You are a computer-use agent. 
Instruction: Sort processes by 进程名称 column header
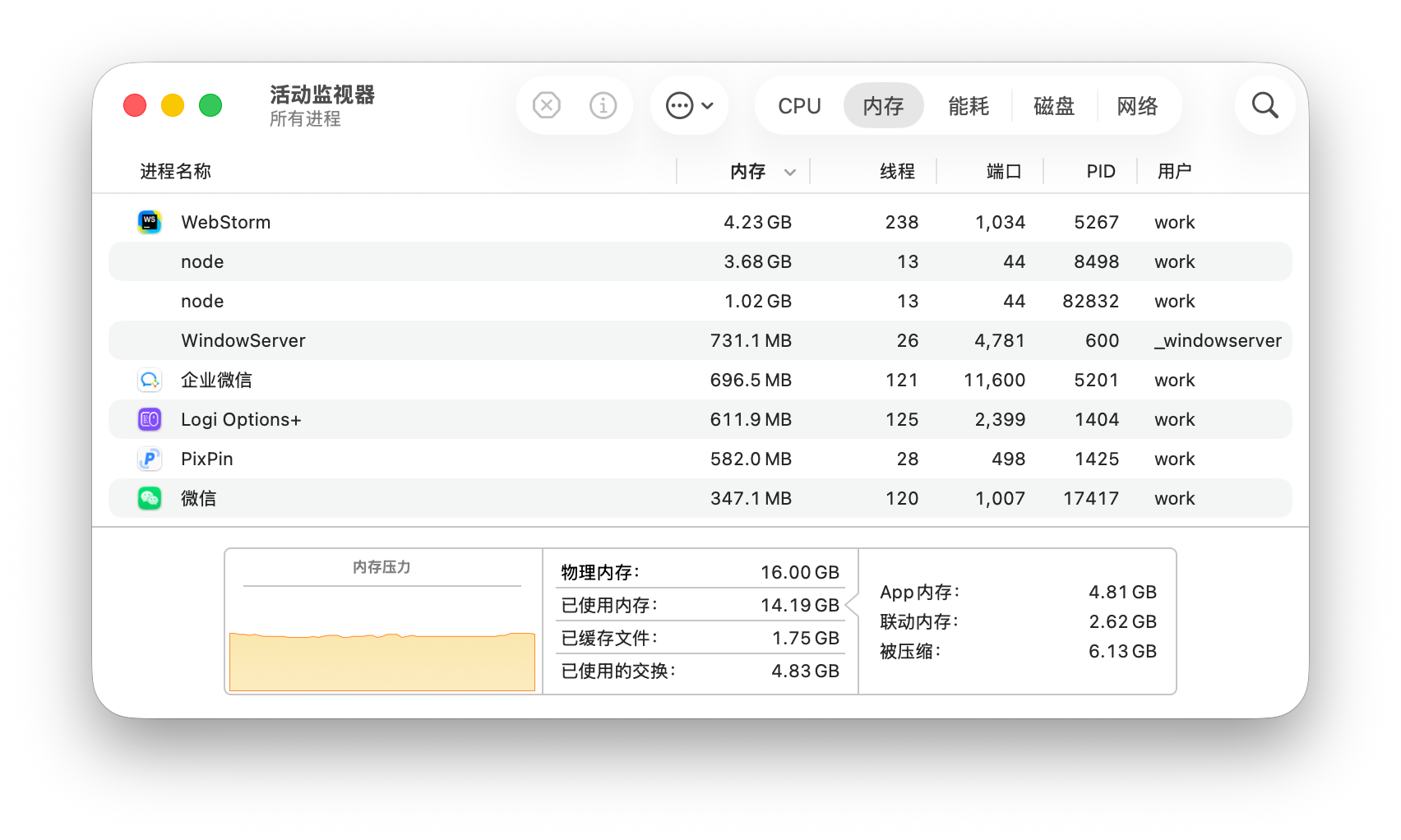(175, 172)
